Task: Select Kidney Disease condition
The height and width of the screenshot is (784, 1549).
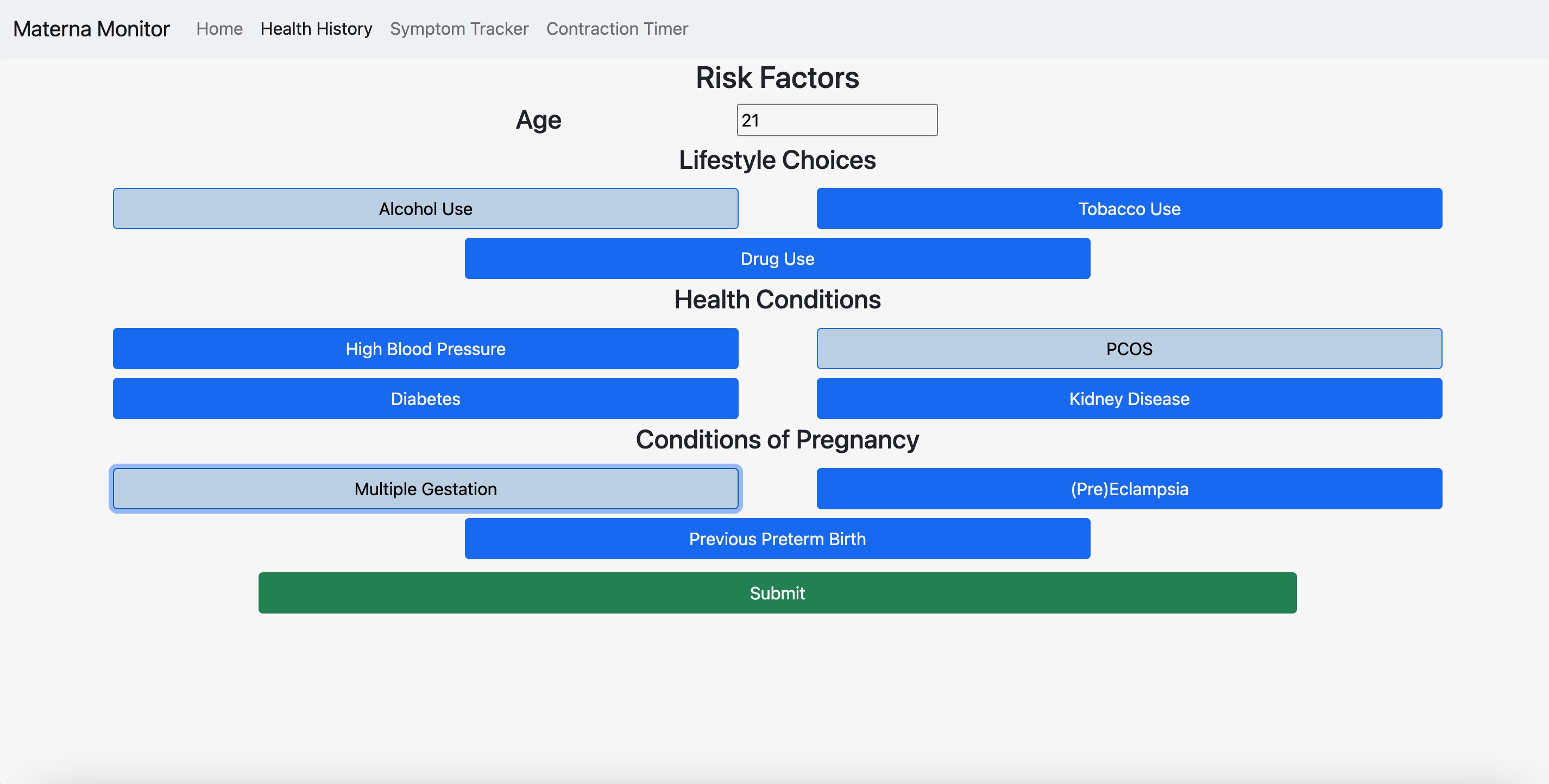Action: click(1129, 399)
